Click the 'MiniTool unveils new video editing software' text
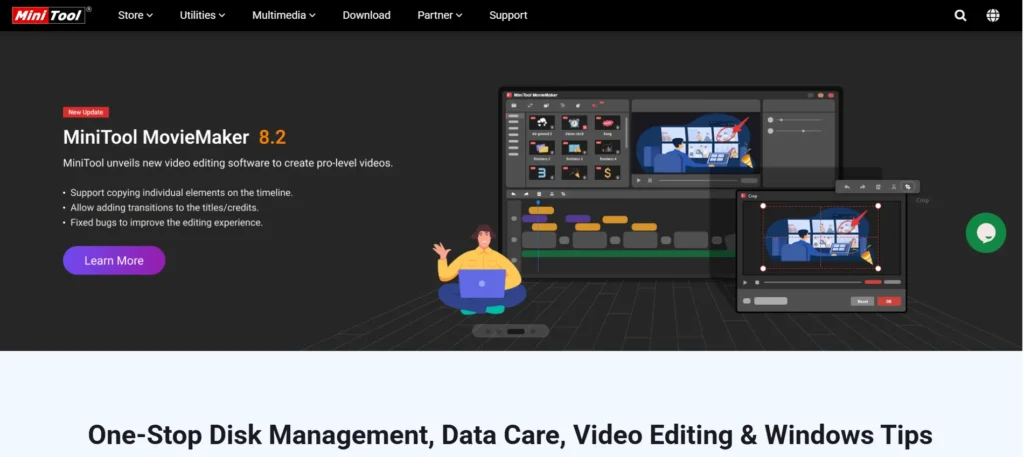 click(x=228, y=163)
